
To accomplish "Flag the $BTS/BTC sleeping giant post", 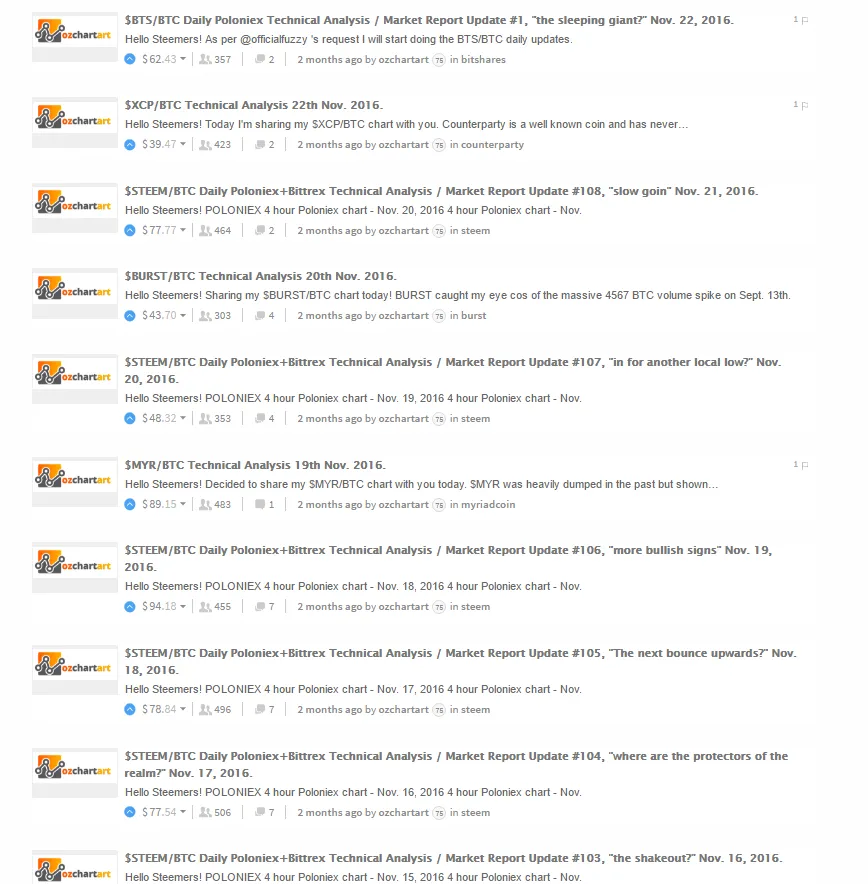I will point(805,20).
